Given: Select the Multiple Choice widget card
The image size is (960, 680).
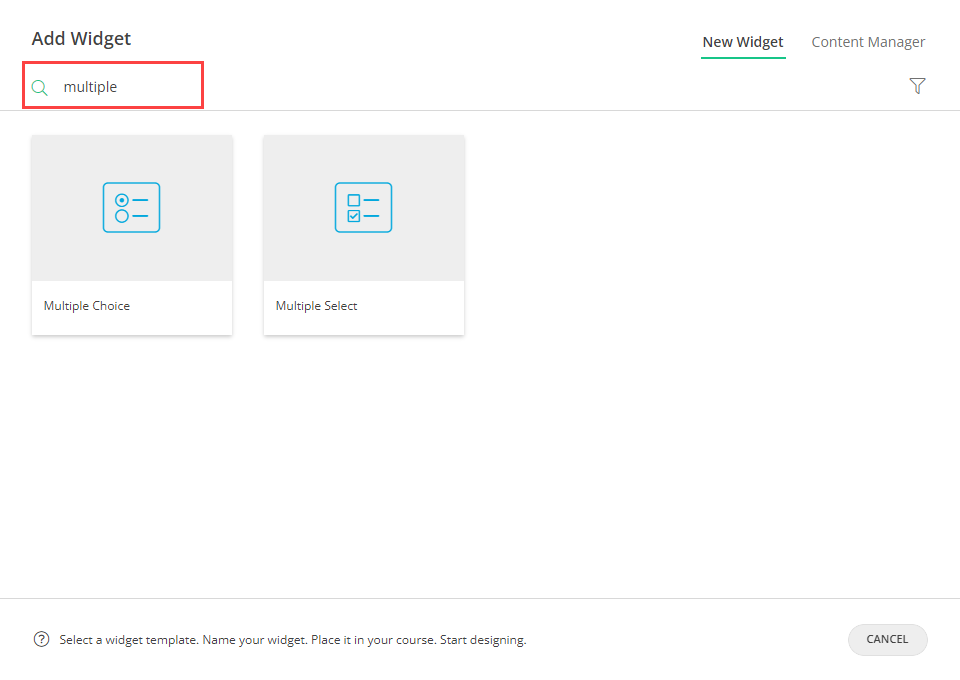Looking at the screenshot, I should [131, 235].
